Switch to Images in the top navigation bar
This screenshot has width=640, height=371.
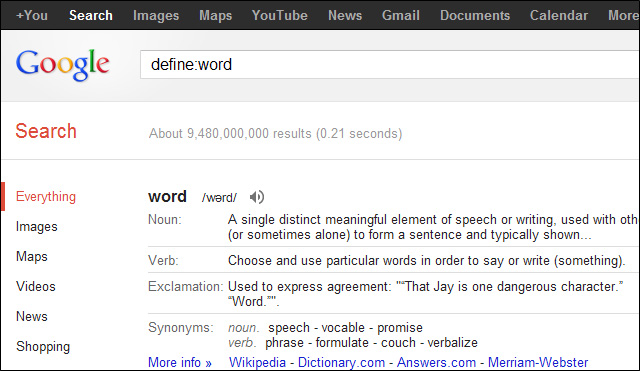pos(156,16)
